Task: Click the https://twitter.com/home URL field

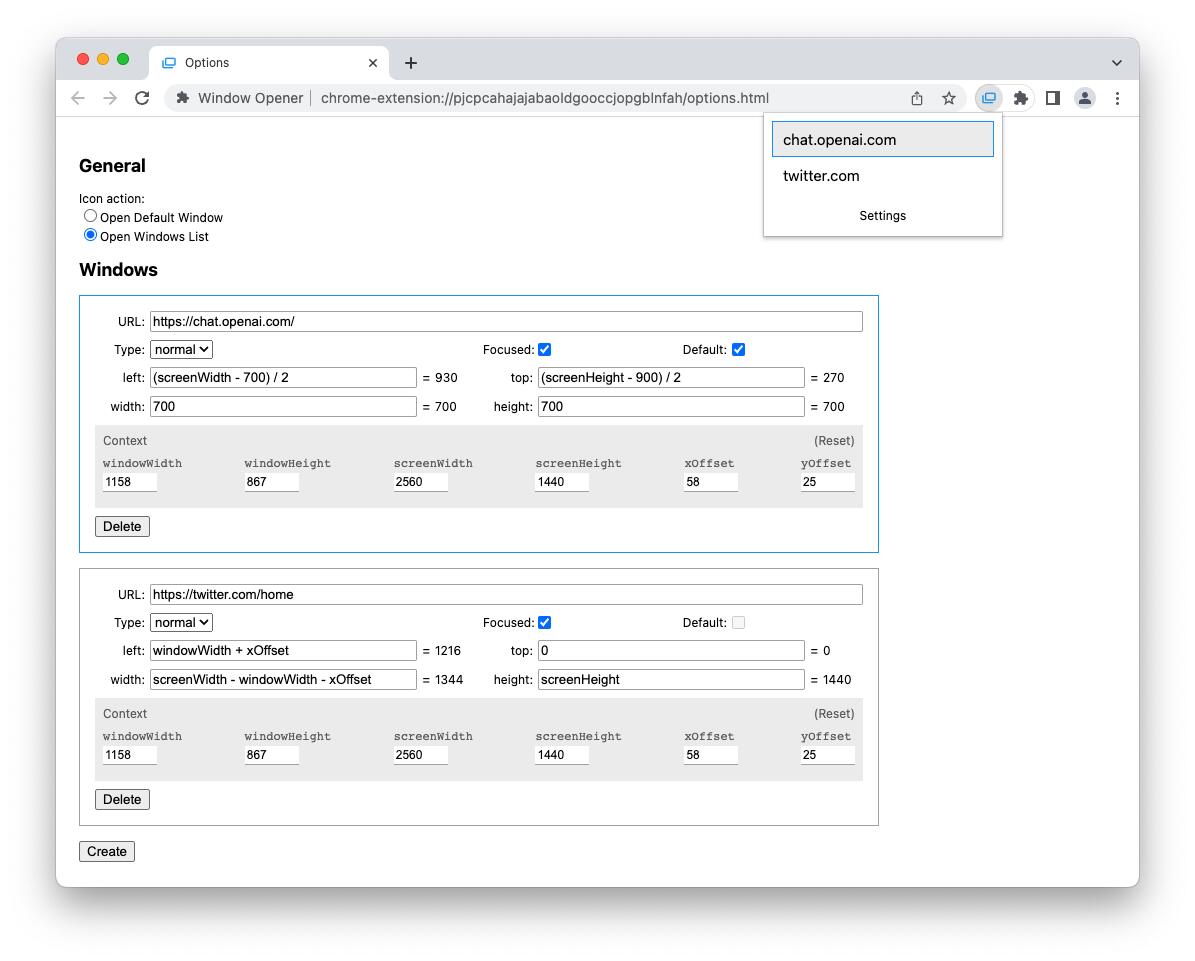Action: point(505,595)
